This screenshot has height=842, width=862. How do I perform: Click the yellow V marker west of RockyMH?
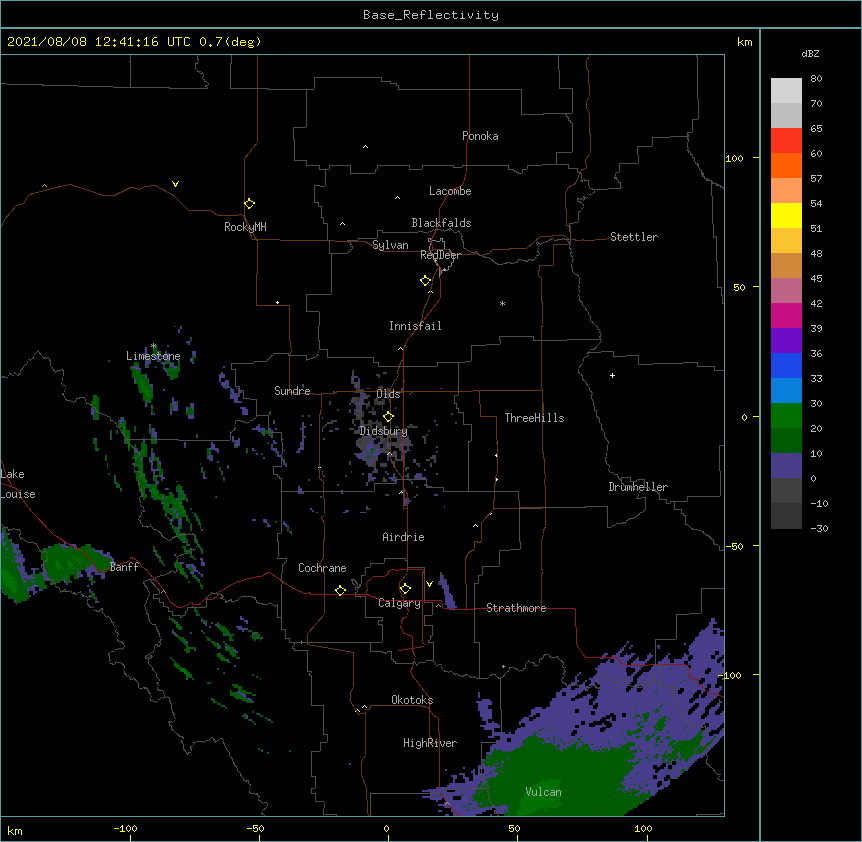click(x=175, y=184)
